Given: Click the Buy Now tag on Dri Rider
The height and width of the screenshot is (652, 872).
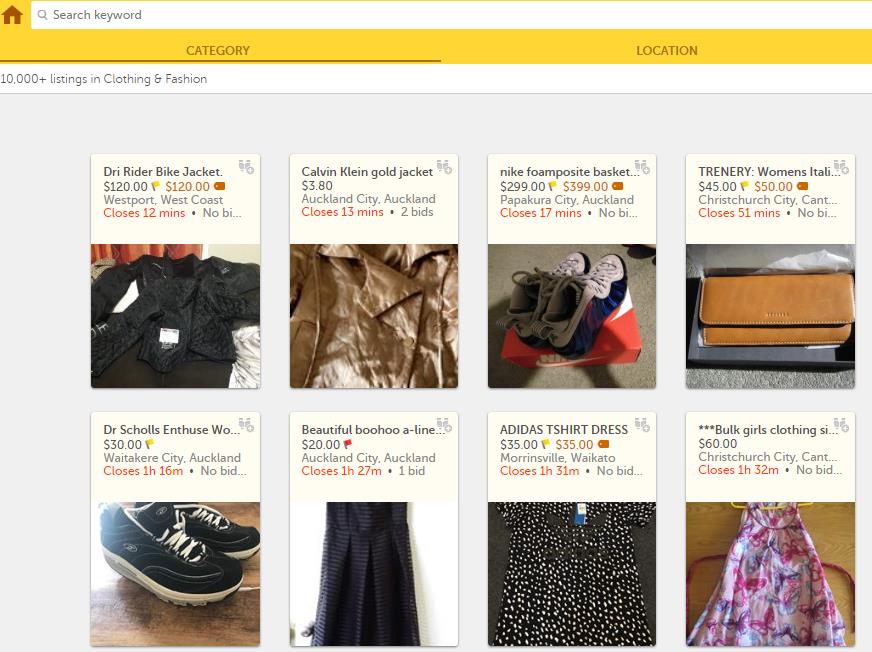Looking at the screenshot, I should click(219, 186).
